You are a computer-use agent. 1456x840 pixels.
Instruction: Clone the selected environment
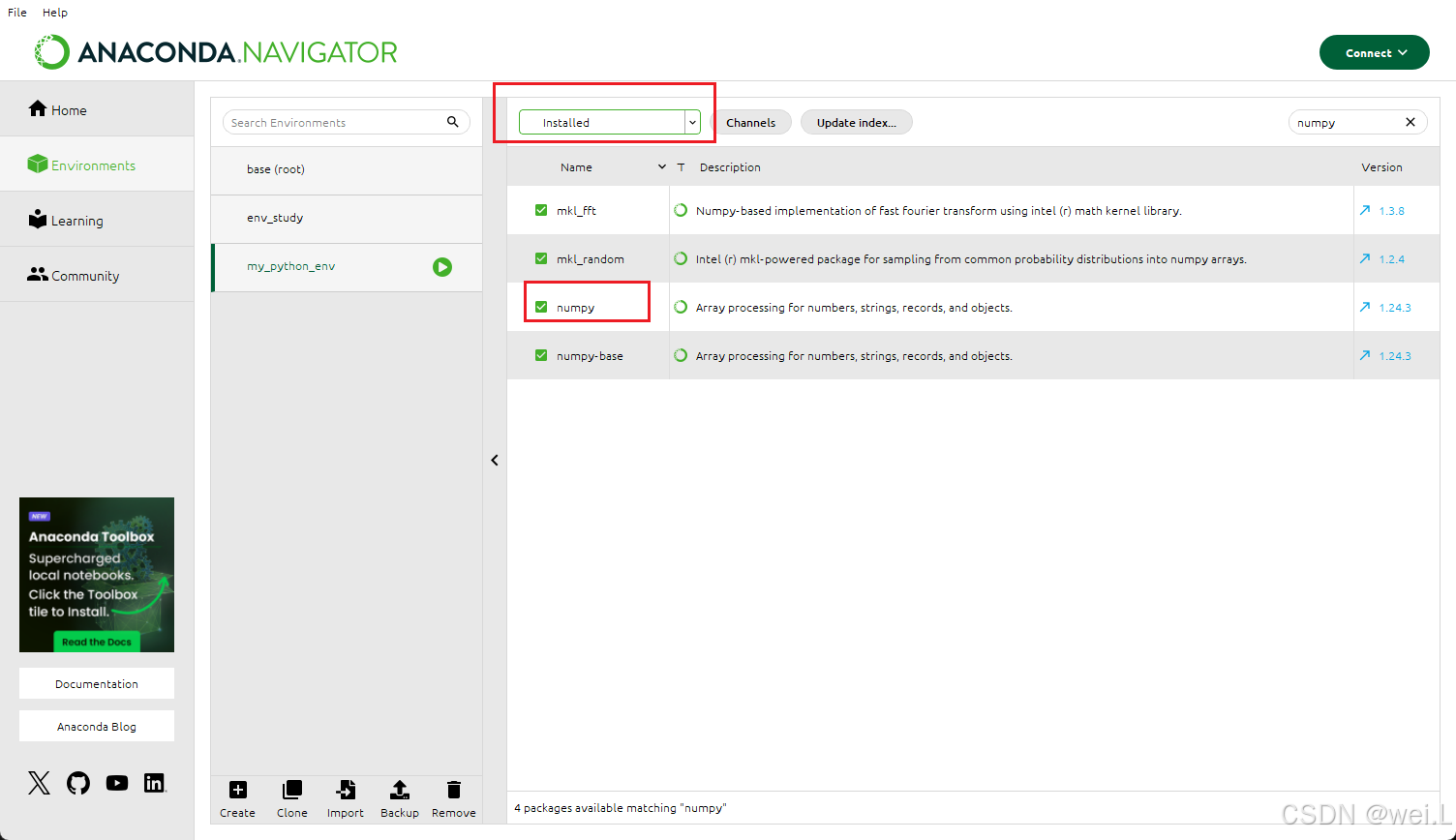coord(291,799)
